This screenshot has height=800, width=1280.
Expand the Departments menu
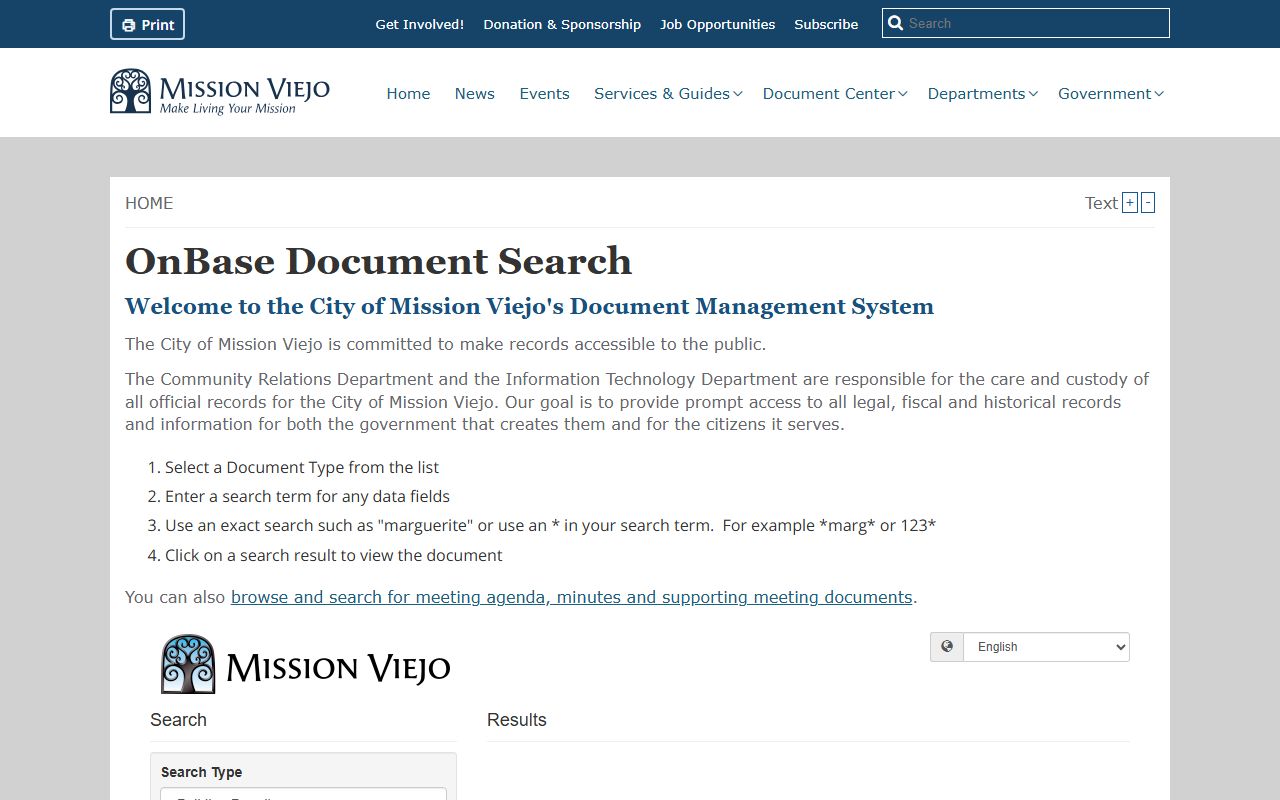click(983, 93)
